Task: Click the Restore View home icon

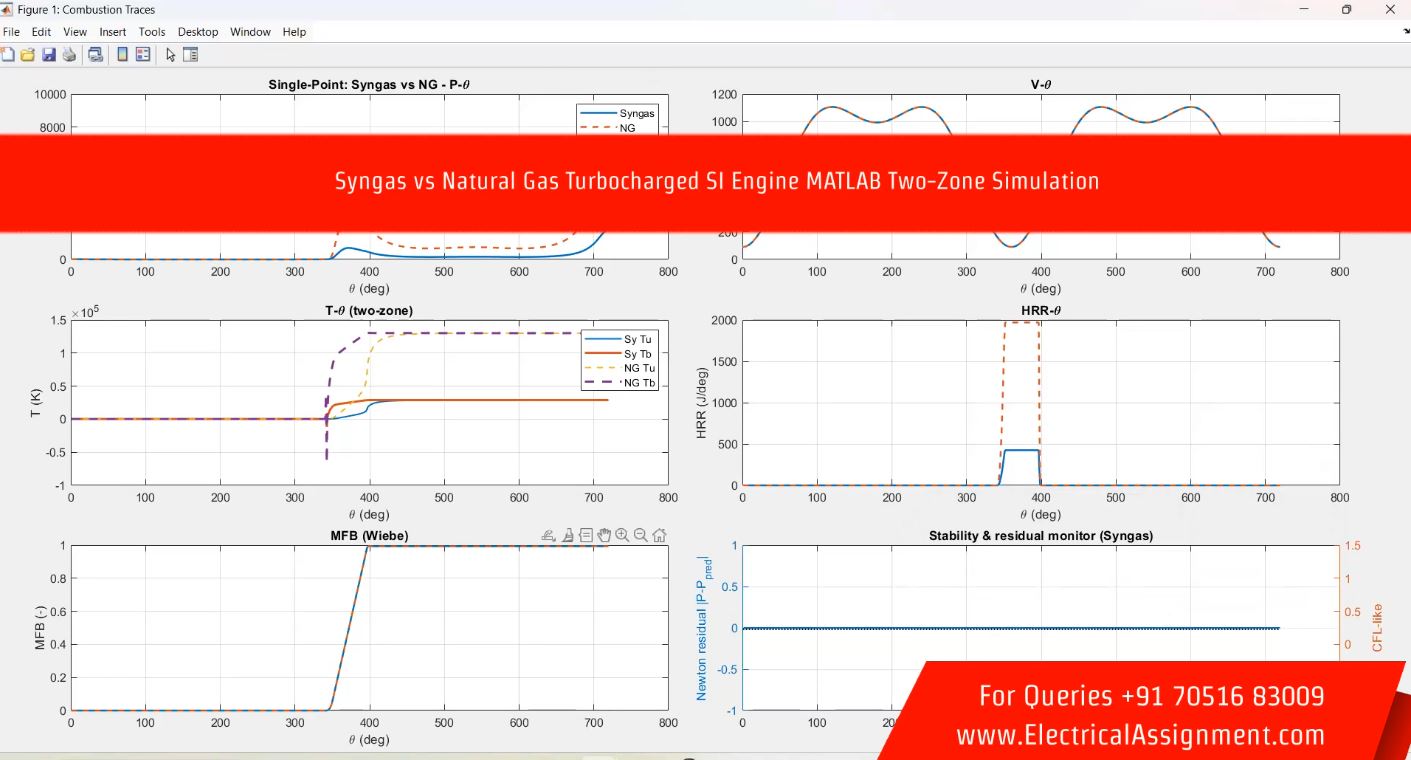Action: click(x=659, y=536)
